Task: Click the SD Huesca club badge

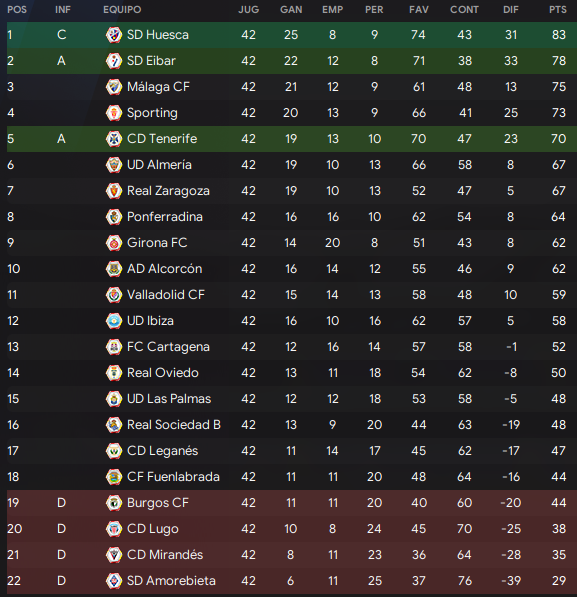Action: pyautogui.click(x=113, y=35)
